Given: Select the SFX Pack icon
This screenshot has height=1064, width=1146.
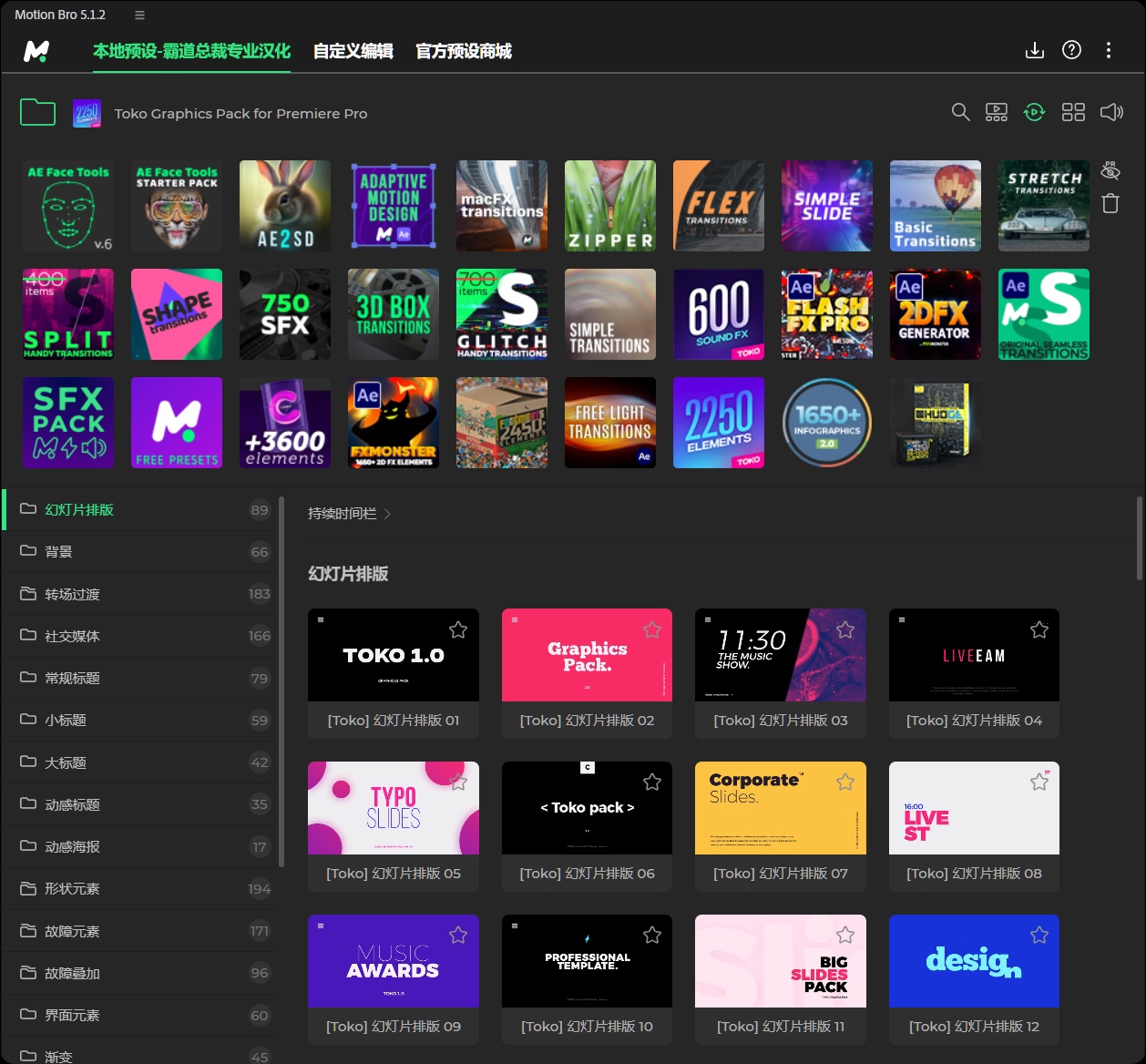Looking at the screenshot, I should coord(68,423).
